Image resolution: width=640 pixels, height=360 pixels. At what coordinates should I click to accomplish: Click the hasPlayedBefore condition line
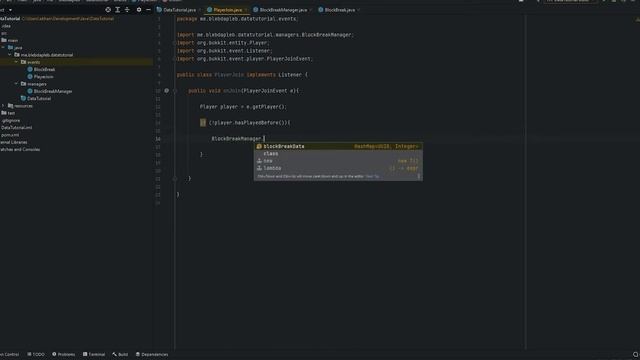click(x=246, y=122)
